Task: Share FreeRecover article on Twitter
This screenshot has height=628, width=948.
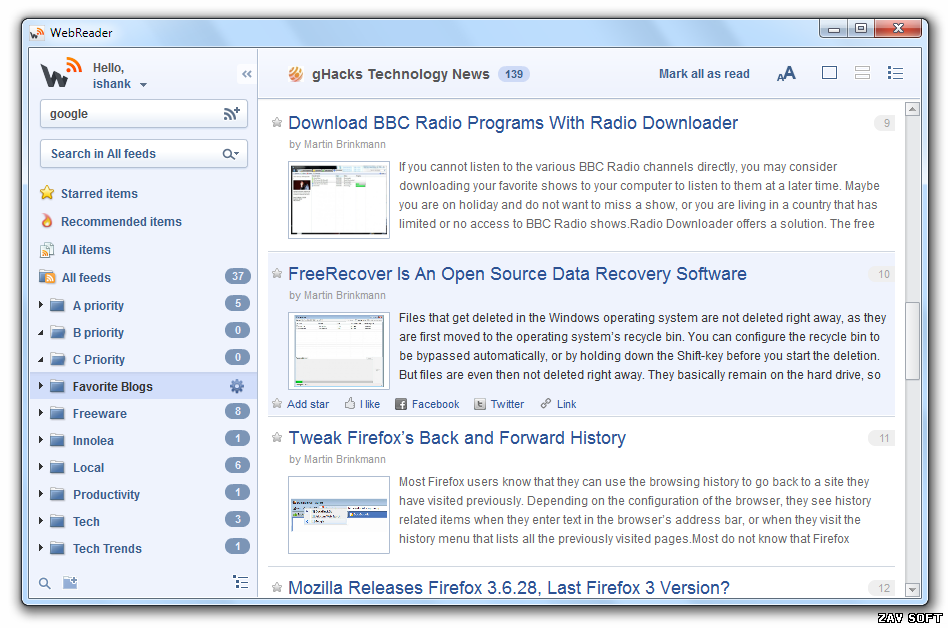Action: (499, 404)
